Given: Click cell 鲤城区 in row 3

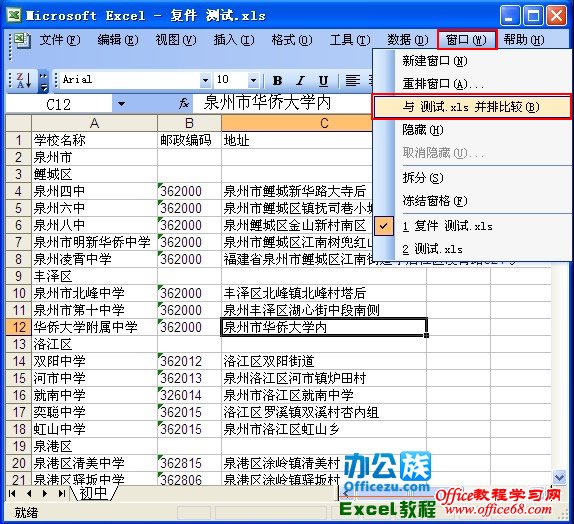Looking at the screenshot, I should coord(94,174).
